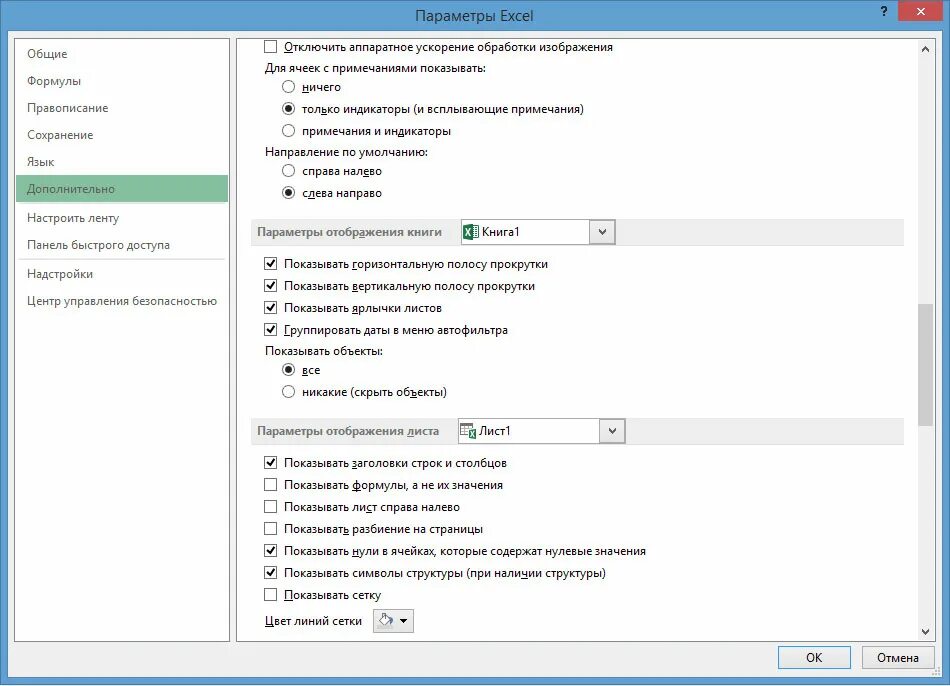Click the scrollbar down arrow
Image resolution: width=950 pixels, height=686 pixels.
925,631
